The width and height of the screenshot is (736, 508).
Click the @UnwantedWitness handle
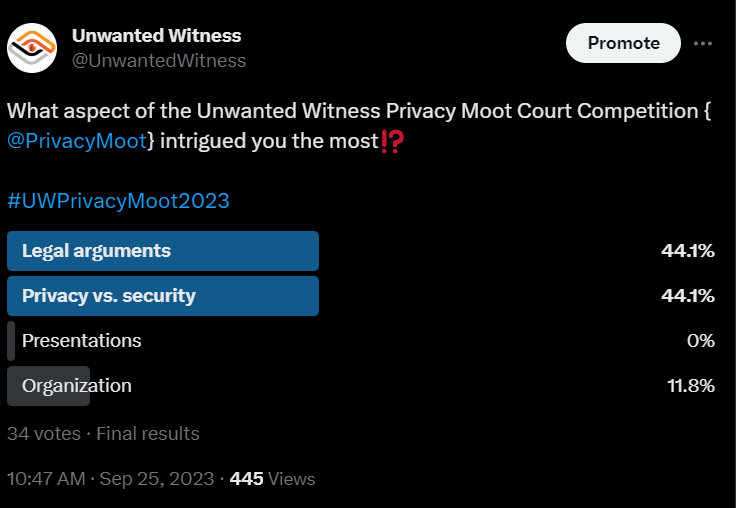(x=158, y=61)
